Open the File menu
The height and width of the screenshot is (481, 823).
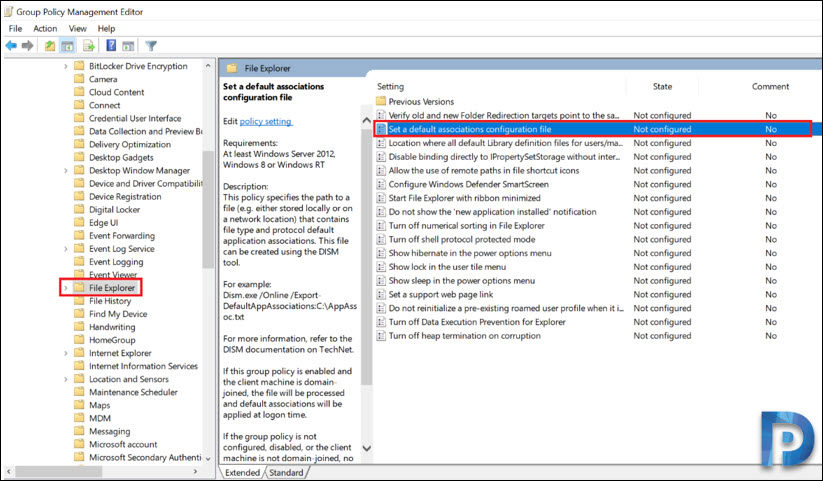point(15,28)
